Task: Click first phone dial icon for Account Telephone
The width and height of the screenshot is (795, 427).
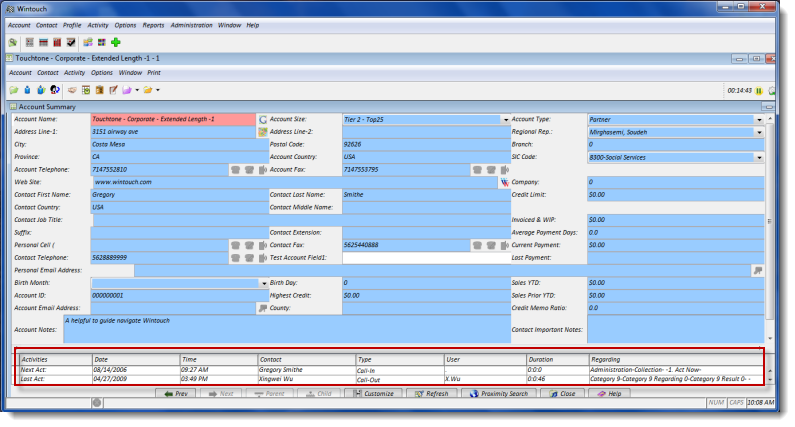Action: click(235, 170)
